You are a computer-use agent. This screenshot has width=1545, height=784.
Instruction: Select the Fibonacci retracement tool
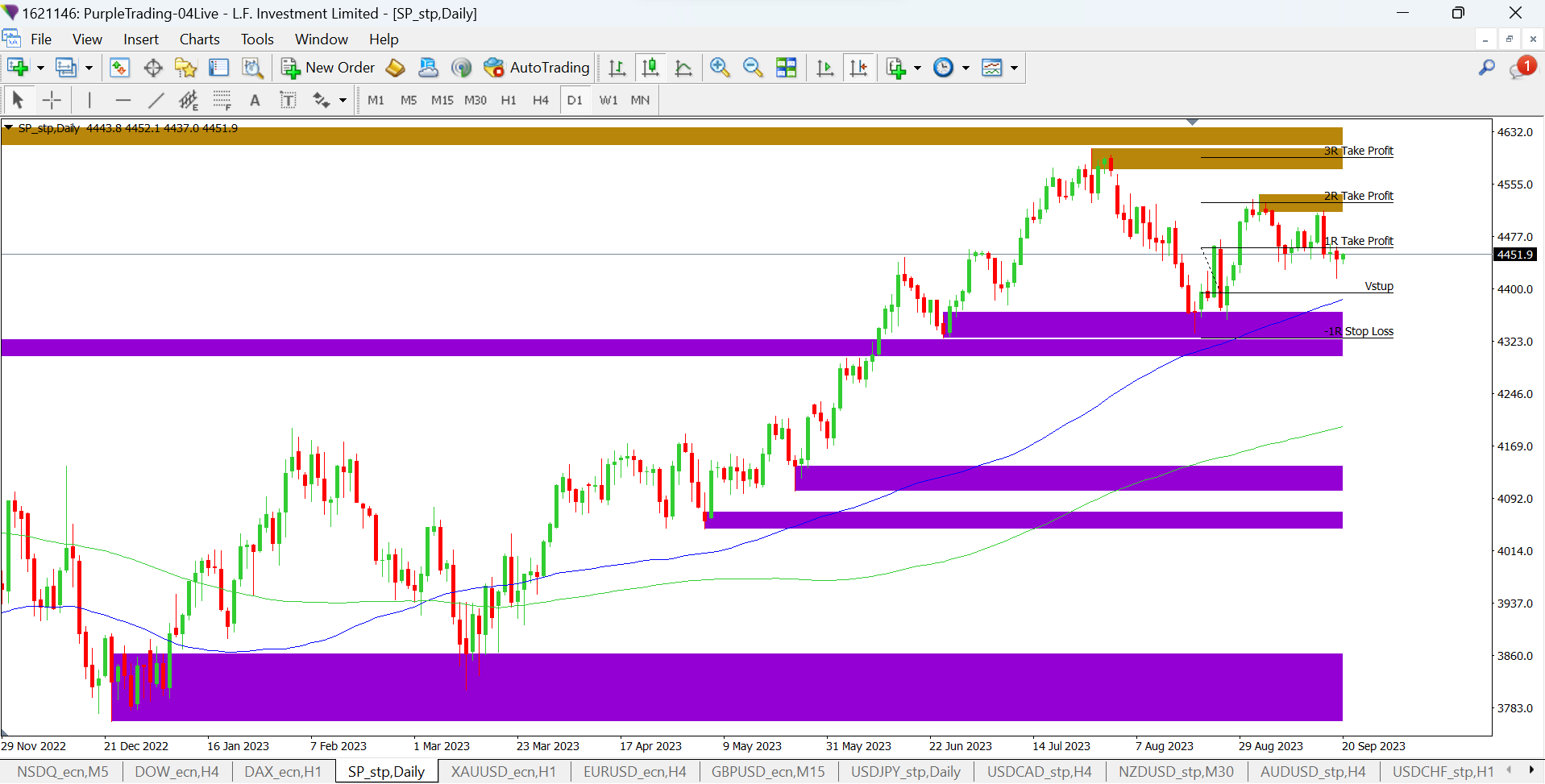coord(222,100)
